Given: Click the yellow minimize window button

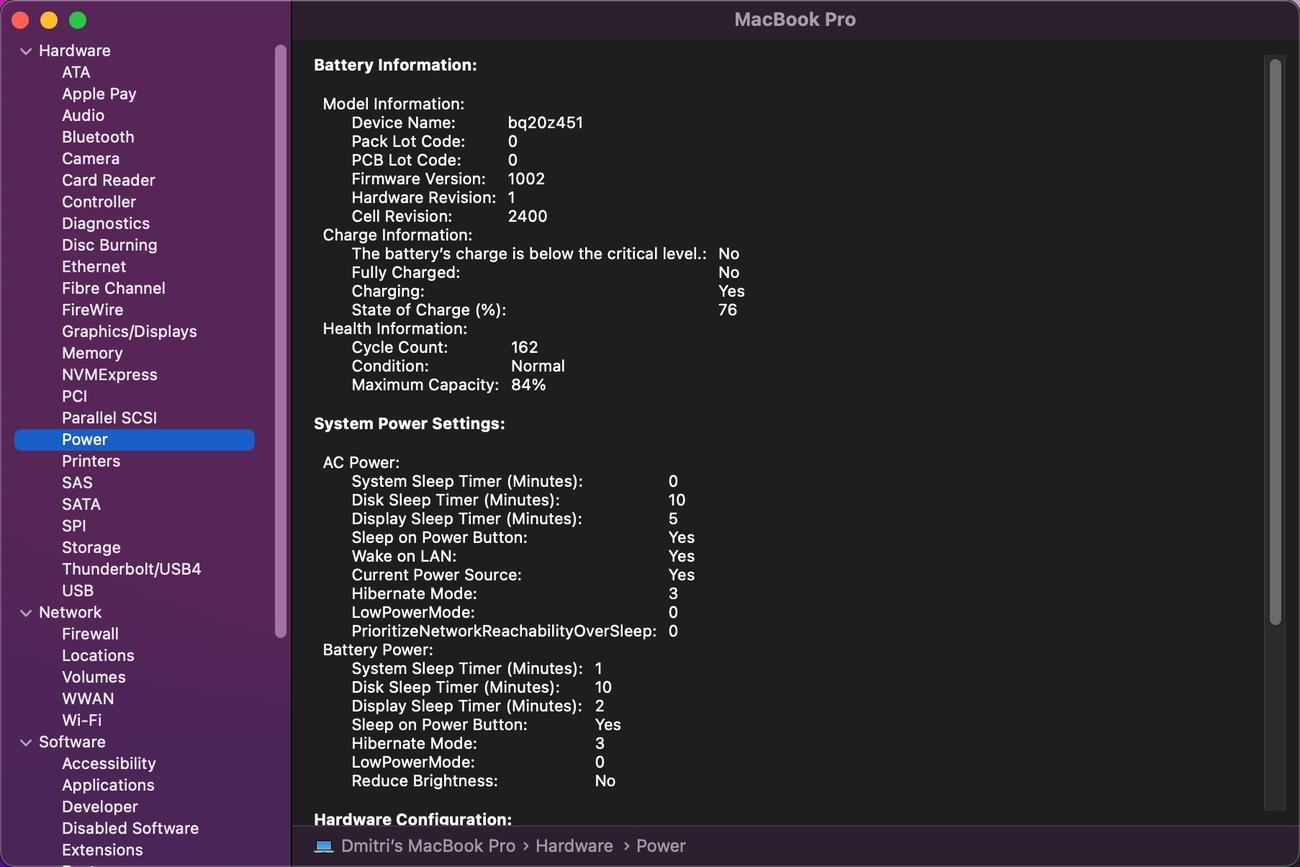Looking at the screenshot, I should click(49, 20).
